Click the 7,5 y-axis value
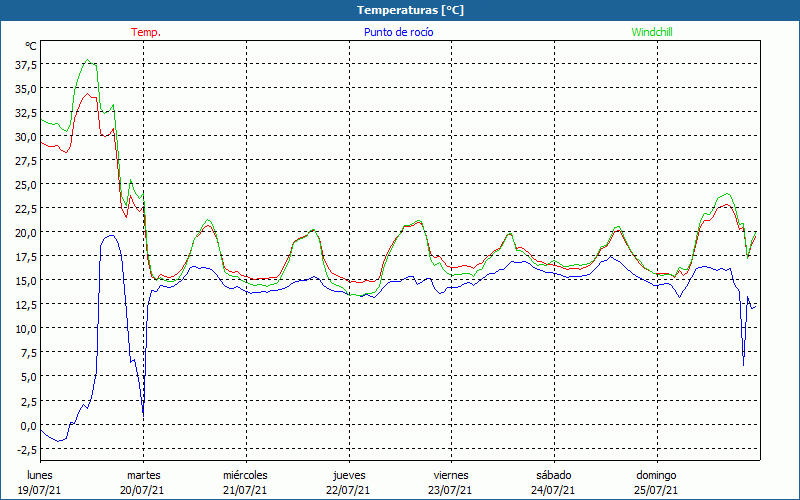800x500 pixels. point(28,353)
